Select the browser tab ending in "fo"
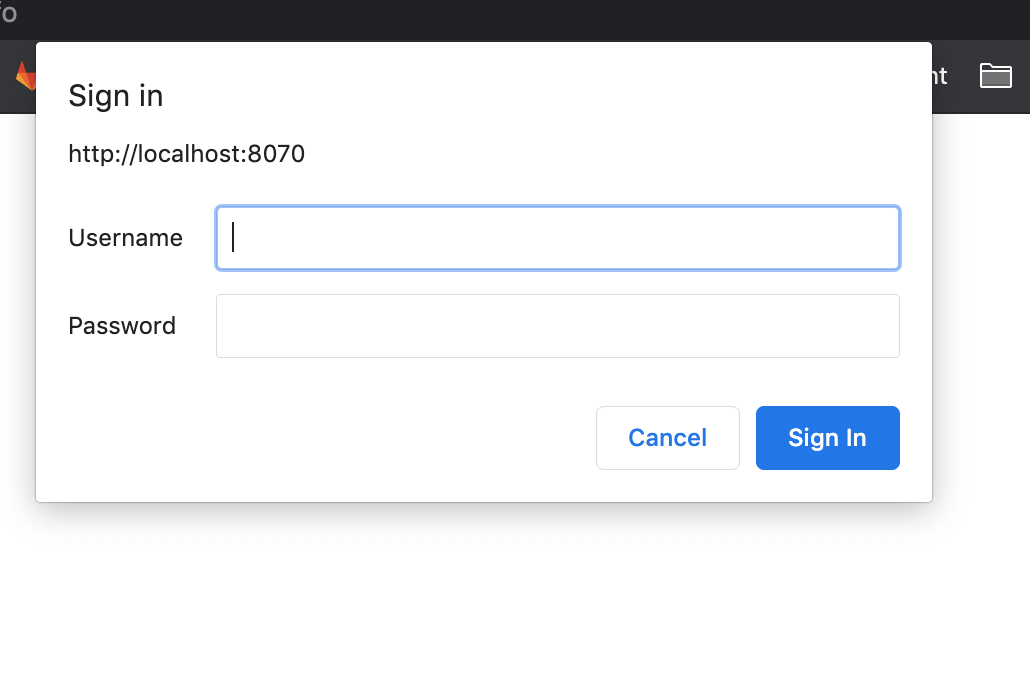 tap(8, 15)
